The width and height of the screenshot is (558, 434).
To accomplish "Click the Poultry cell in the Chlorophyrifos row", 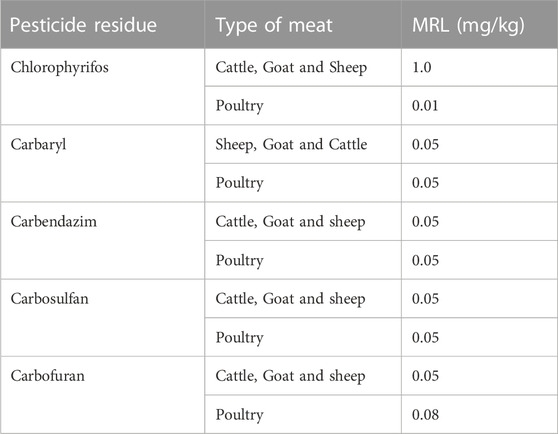I will click(x=303, y=105).
